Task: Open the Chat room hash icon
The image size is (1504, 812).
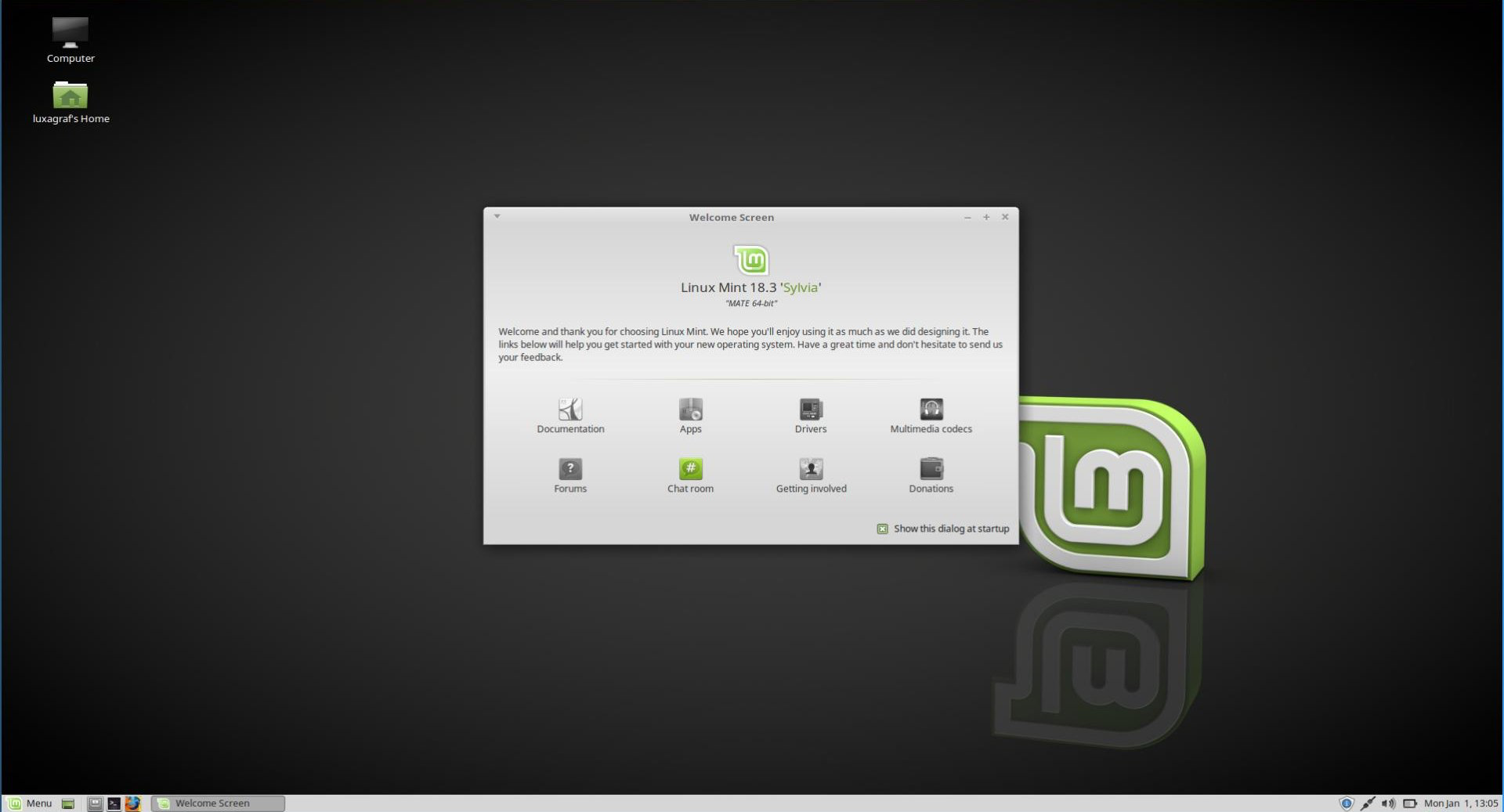Action: pyautogui.click(x=690, y=469)
